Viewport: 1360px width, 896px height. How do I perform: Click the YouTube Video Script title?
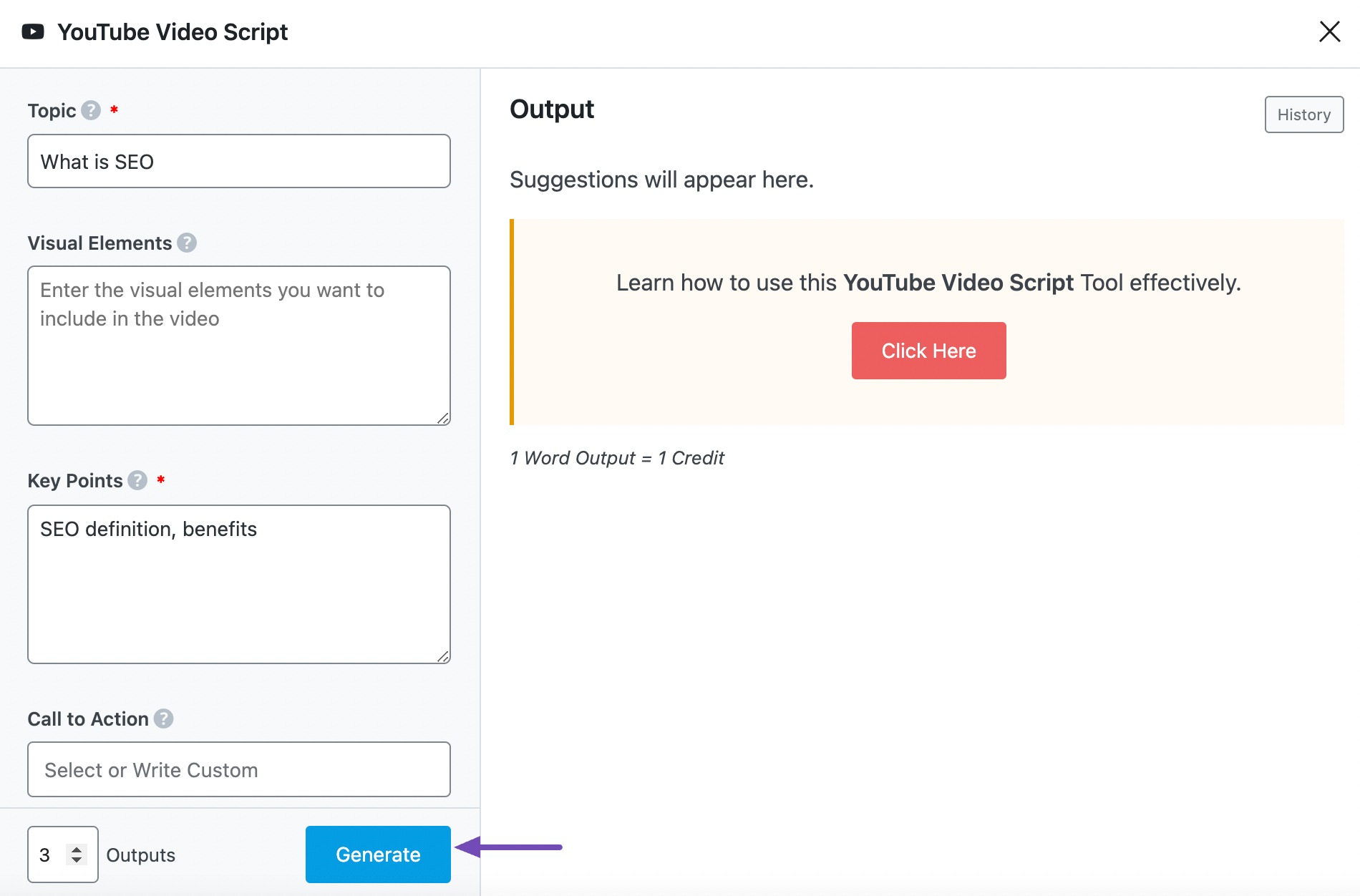173,32
